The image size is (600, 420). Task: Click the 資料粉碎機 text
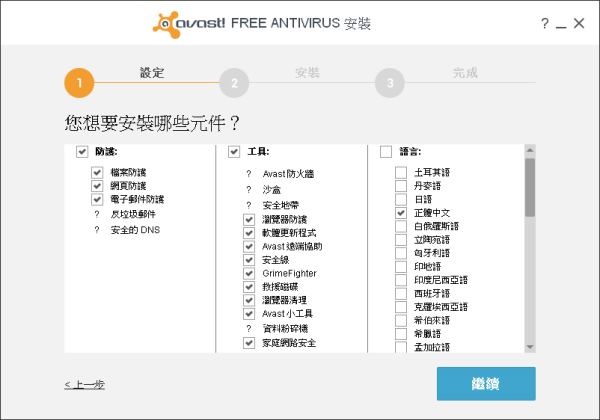click(x=285, y=329)
